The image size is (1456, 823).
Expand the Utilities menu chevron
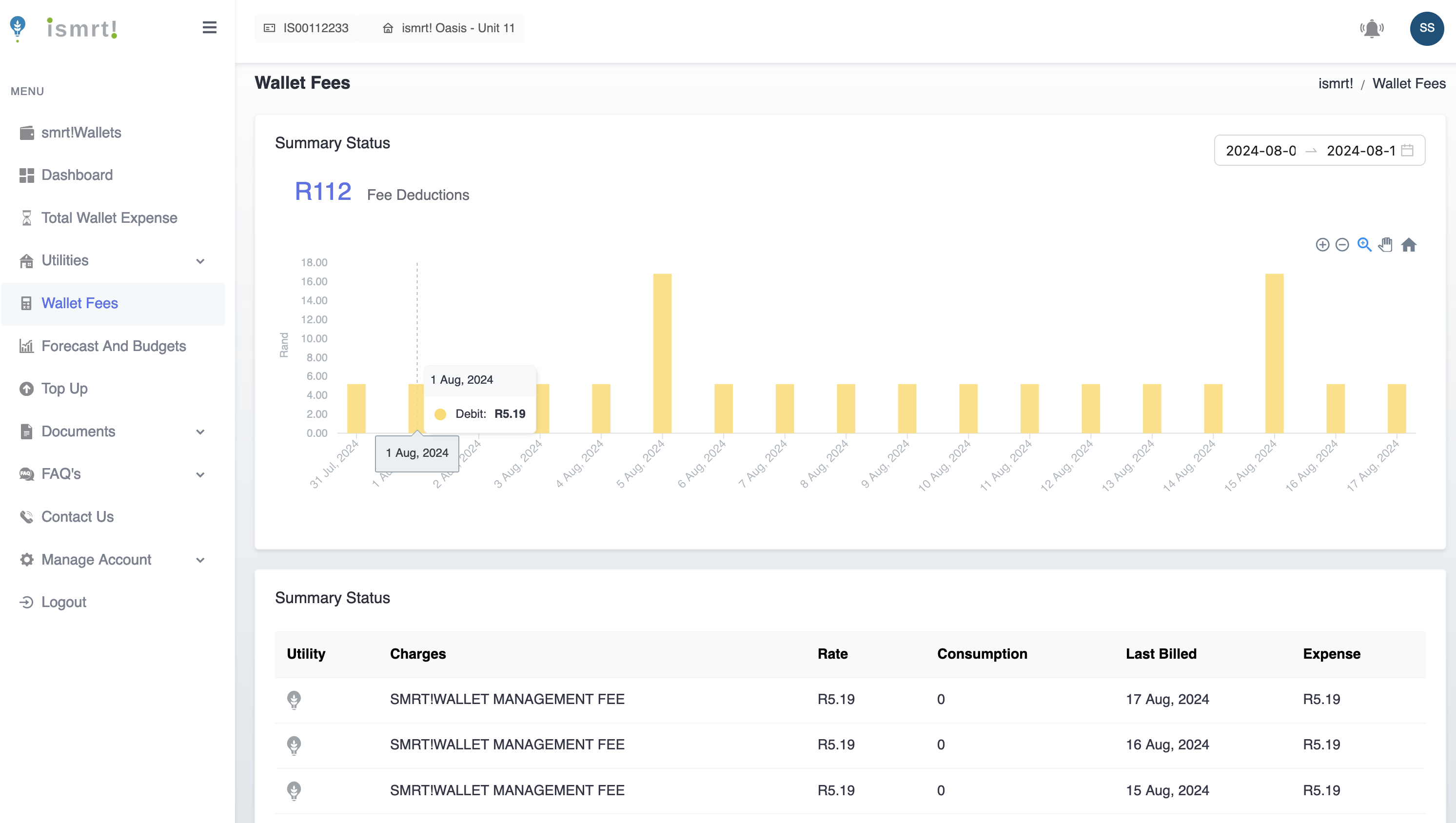[x=200, y=261]
